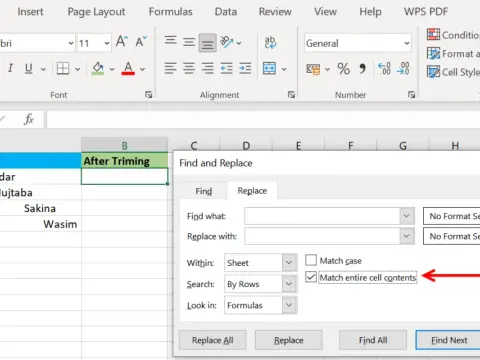Expand borders options arrow

pyautogui.click(x=78, y=69)
